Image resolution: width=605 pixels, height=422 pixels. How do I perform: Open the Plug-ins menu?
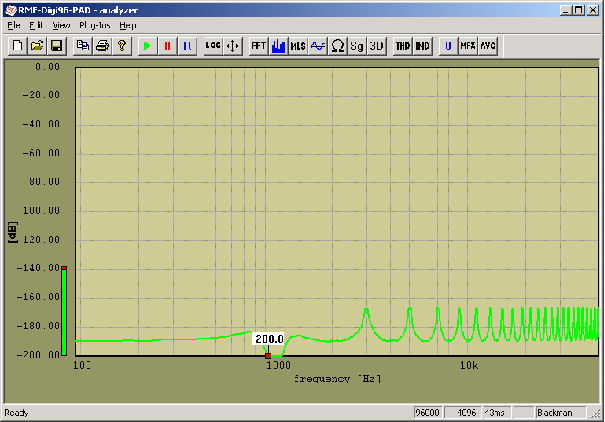pos(93,24)
